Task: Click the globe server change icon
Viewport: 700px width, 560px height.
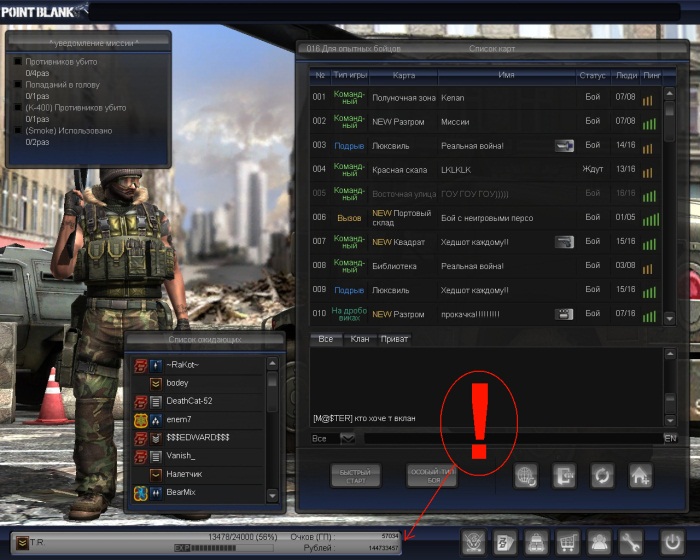Action: point(526,476)
